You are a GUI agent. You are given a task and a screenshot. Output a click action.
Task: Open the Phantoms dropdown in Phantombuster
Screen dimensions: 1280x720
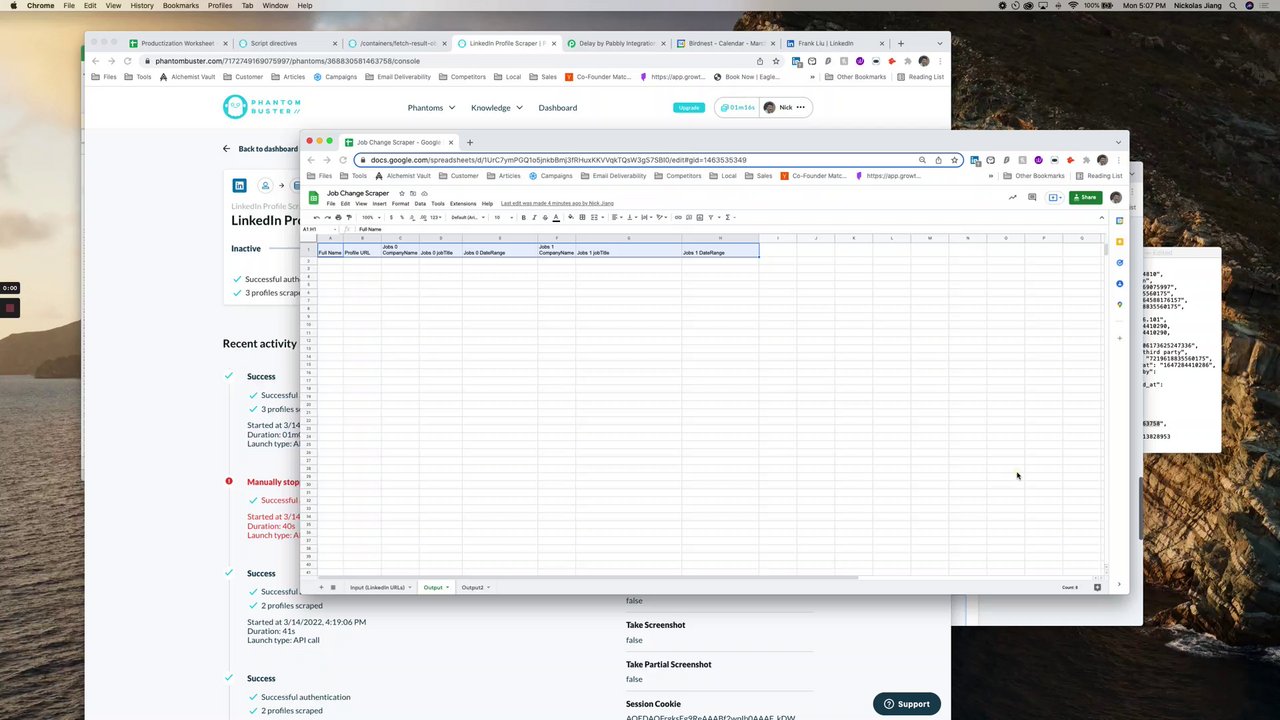tap(431, 107)
